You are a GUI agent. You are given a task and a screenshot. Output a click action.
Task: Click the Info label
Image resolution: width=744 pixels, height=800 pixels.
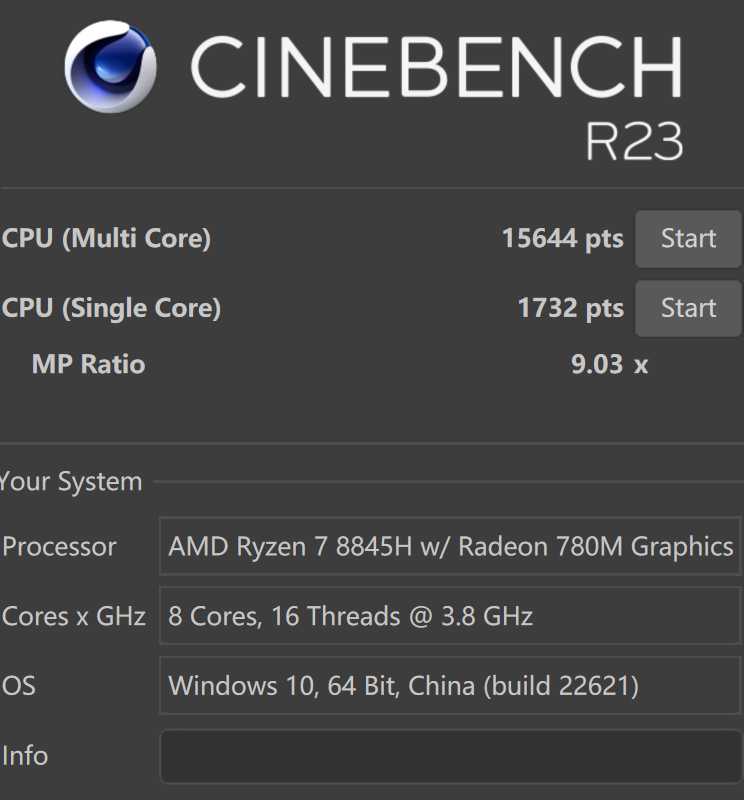click(x=25, y=756)
